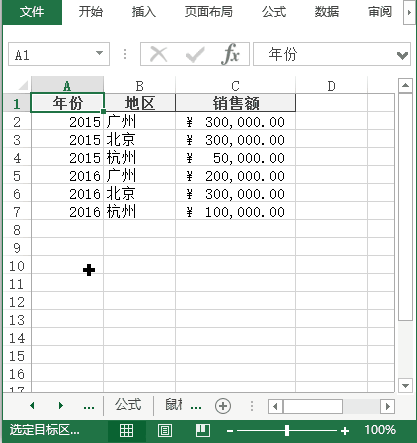Go to previous sheet tab arrow
Screen dimensions: 417x443
(x=32, y=406)
